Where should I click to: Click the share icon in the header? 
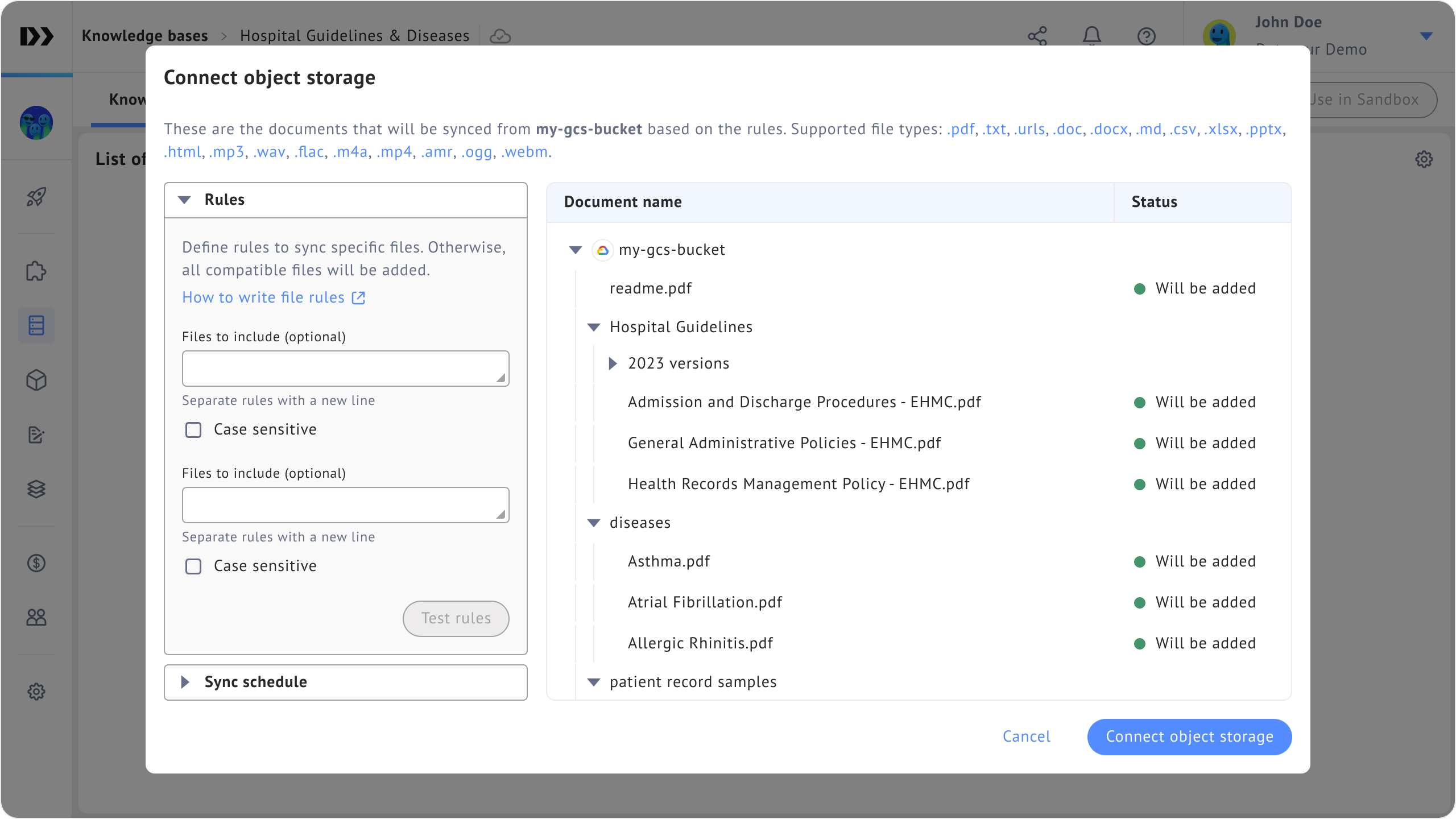1037,36
